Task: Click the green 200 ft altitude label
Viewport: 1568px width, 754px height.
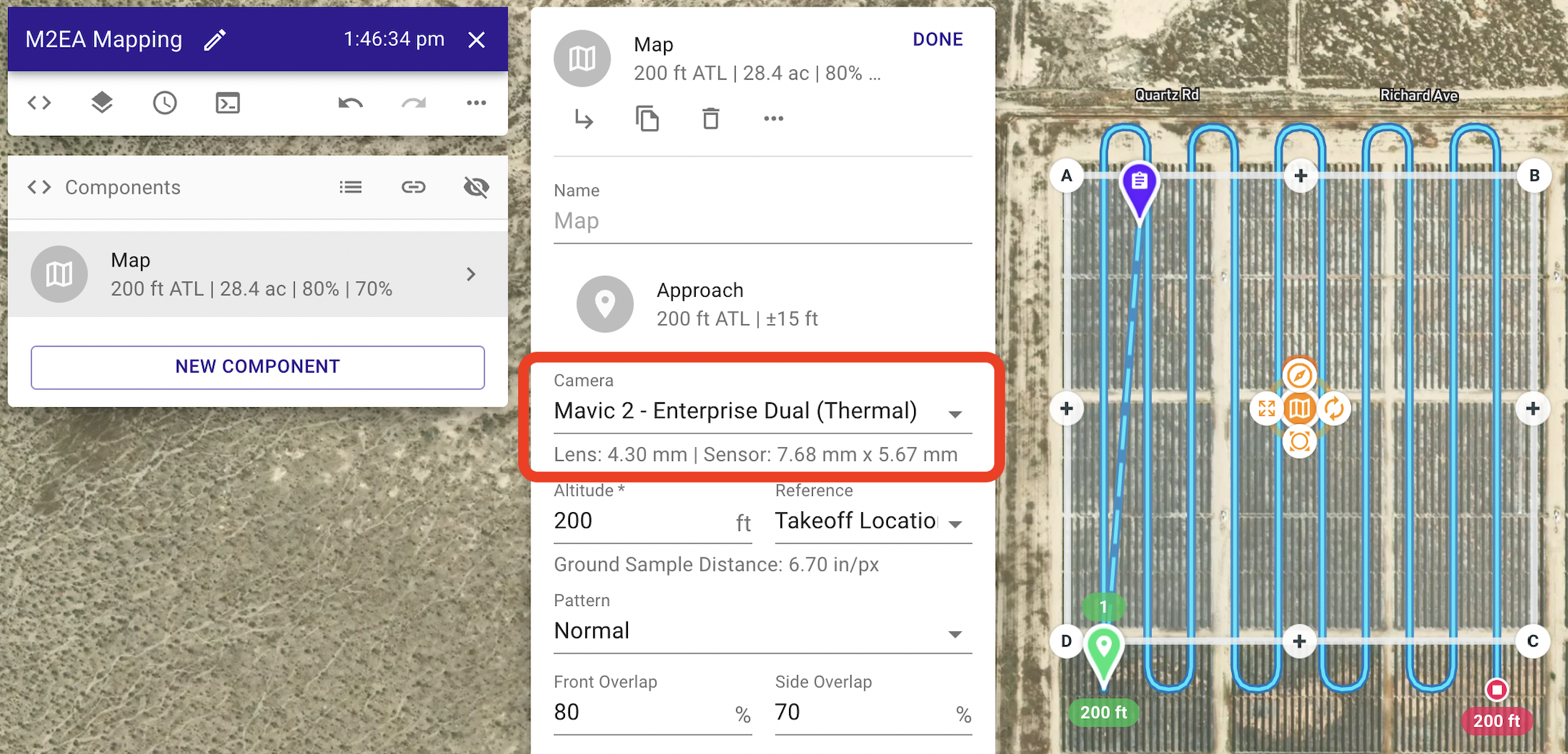Action: 1103,713
